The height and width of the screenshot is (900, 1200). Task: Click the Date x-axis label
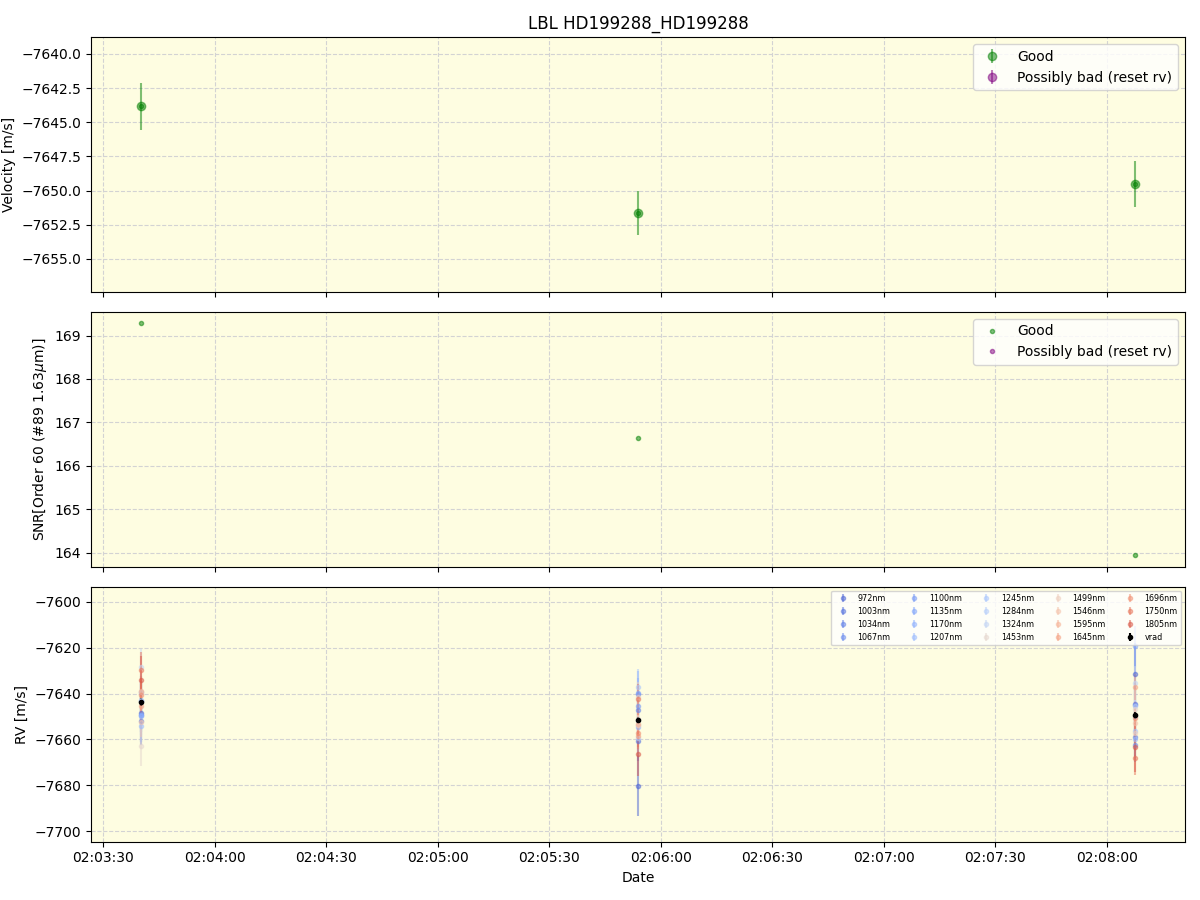tap(638, 877)
